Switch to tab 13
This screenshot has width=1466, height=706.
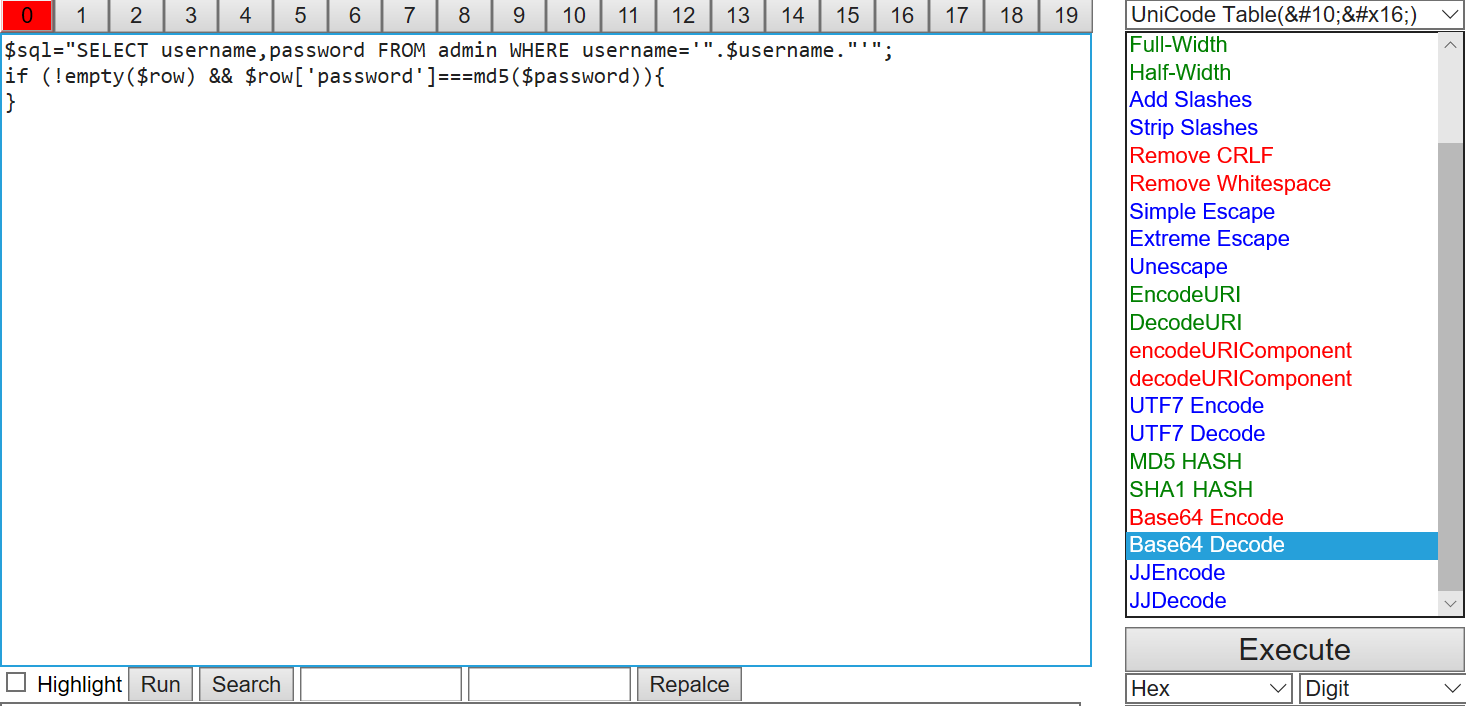738,15
